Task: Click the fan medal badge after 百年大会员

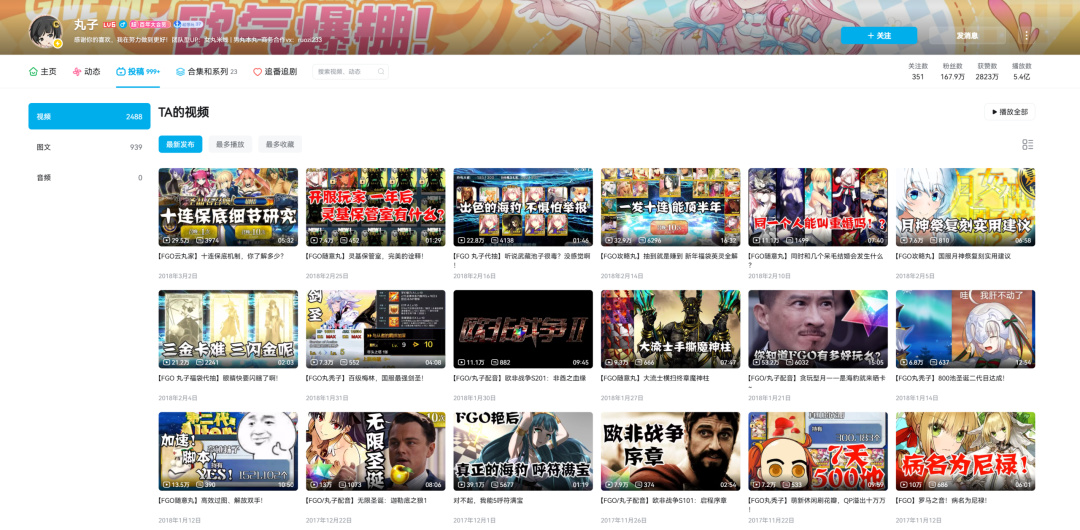Action: tap(187, 24)
